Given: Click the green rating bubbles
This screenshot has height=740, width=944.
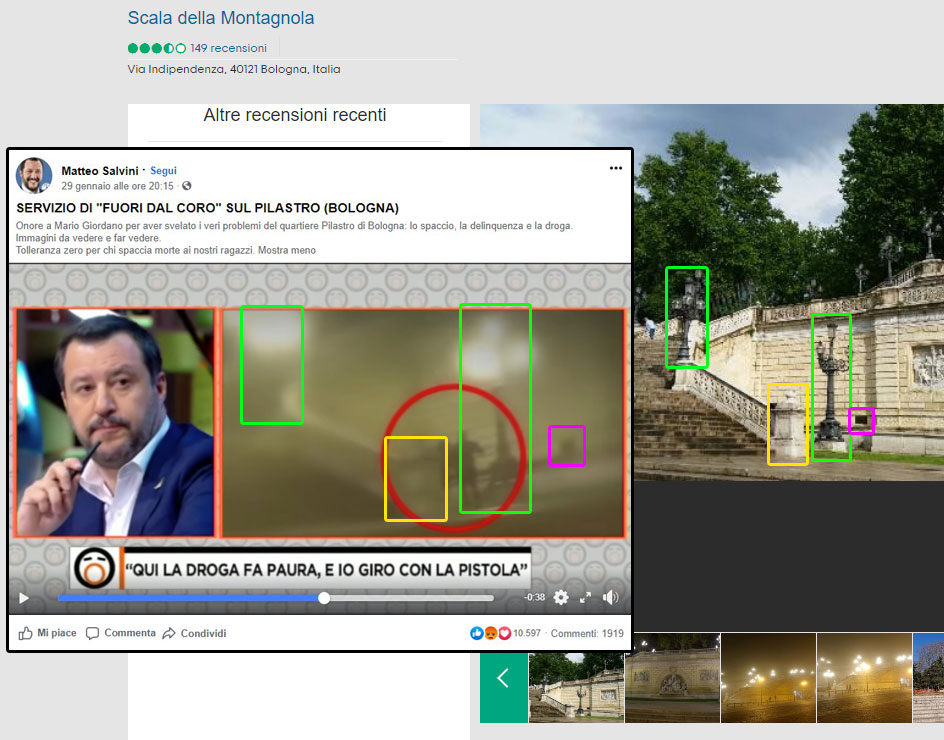Looking at the screenshot, I should click(157, 48).
